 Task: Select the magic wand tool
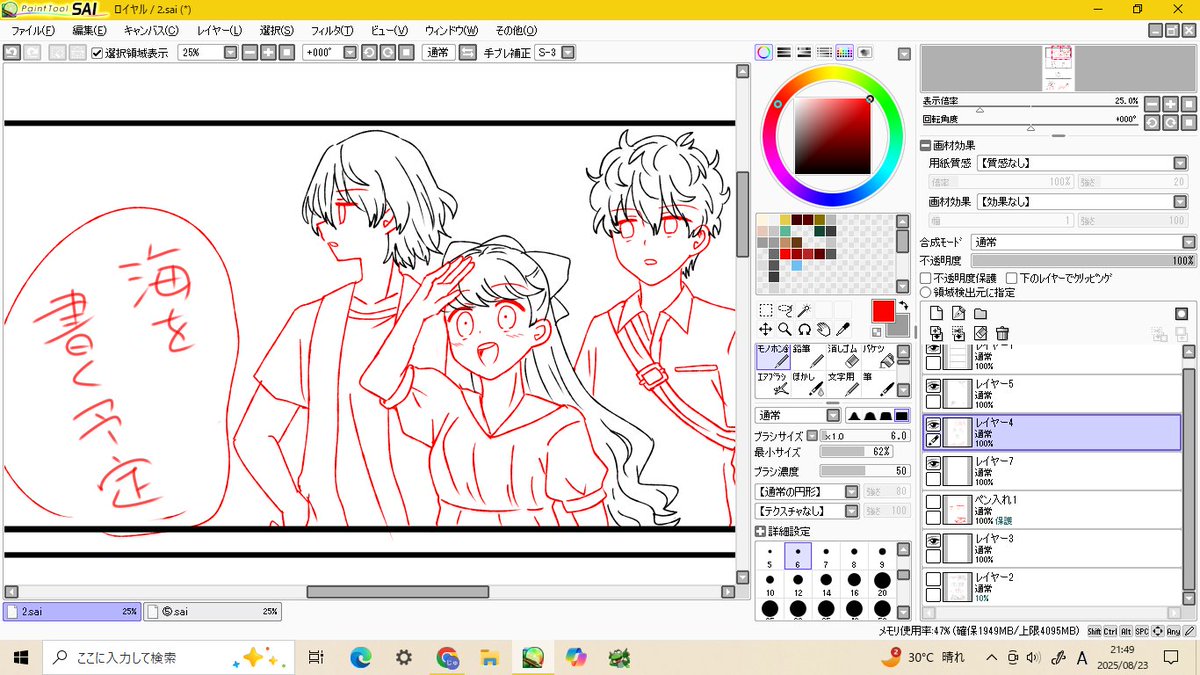804,311
